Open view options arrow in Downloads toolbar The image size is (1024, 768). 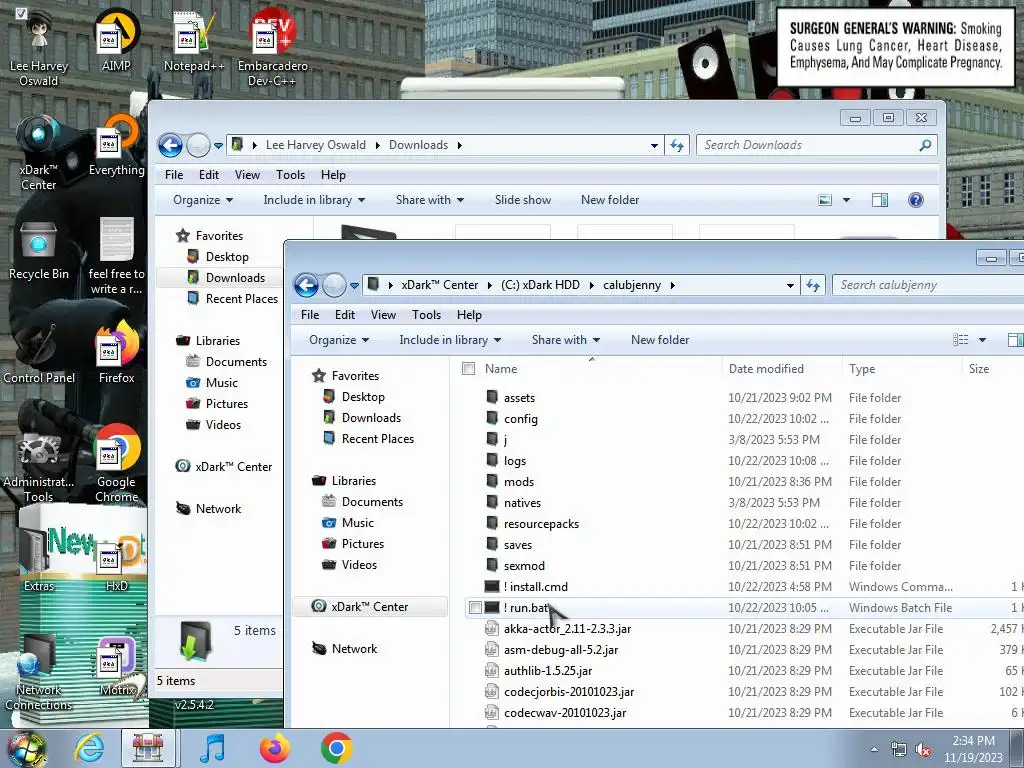click(x=846, y=200)
